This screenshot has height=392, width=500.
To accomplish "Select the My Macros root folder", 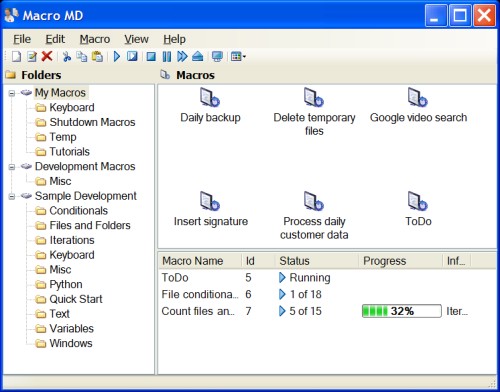I will click(60, 93).
